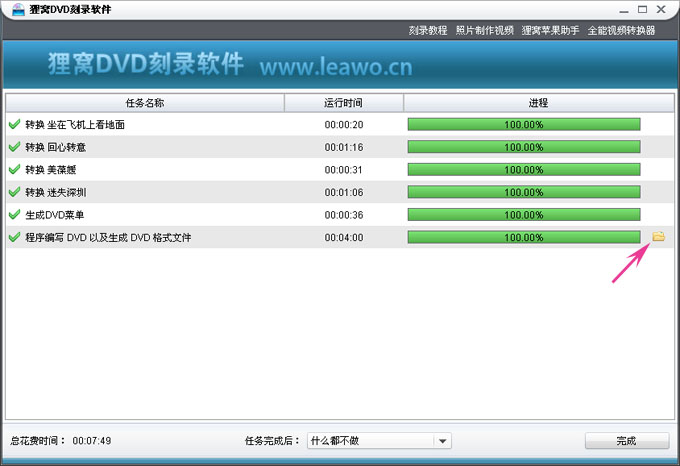Select 程序编写 DVD 以及生成 DVD 格式文件 row text
This screenshot has width=680, height=466.
[108, 238]
